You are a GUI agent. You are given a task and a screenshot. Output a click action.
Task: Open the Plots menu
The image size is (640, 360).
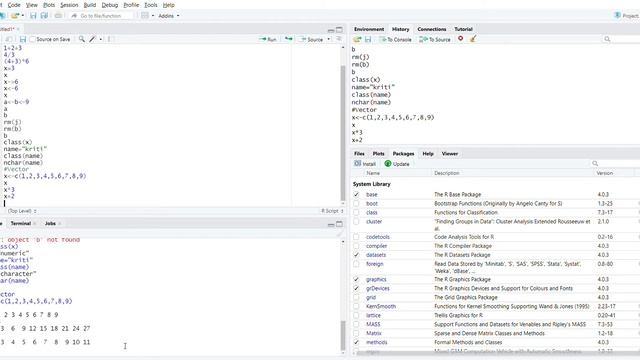tap(49, 5)
